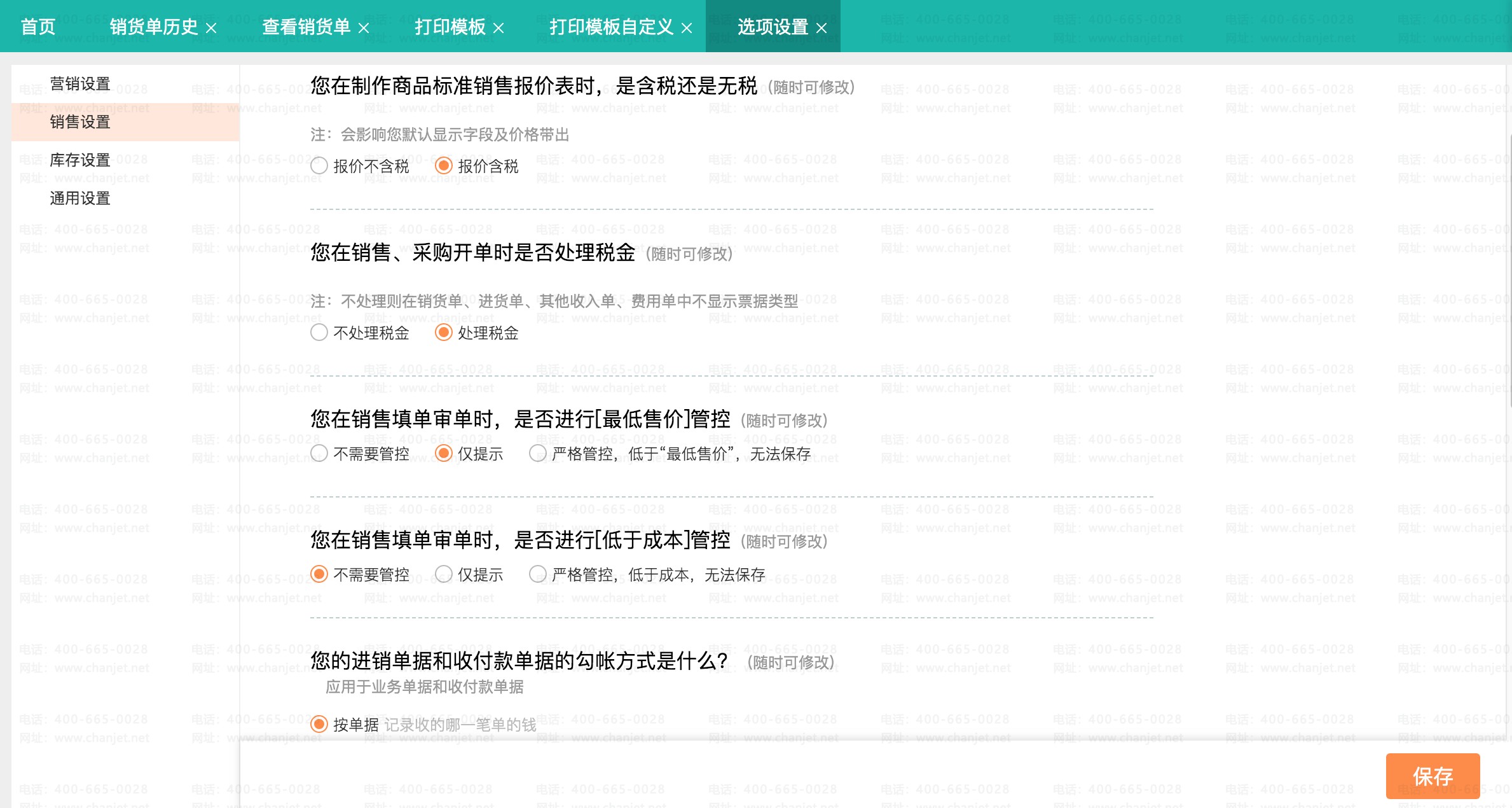The height and width of the screenshot is (808, 1512).
Task: Choose the 不处理税金 option
Action: click(319, 333)
